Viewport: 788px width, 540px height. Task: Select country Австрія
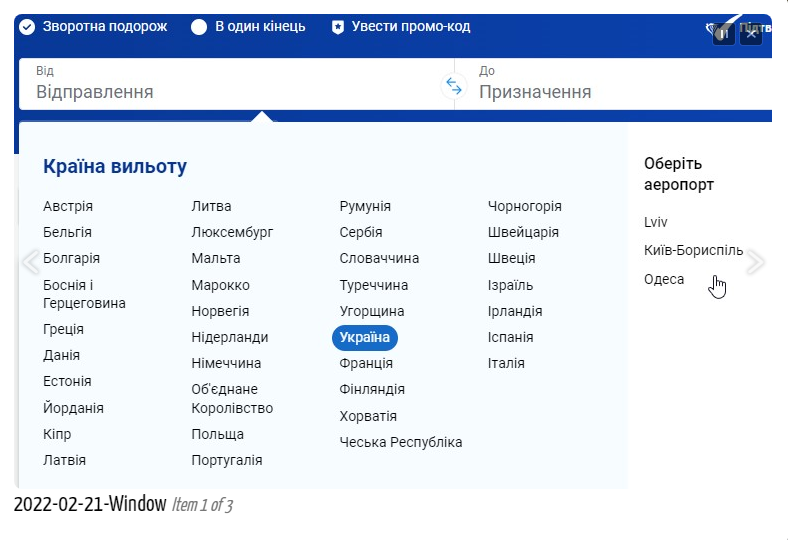(x=68, y=206)
